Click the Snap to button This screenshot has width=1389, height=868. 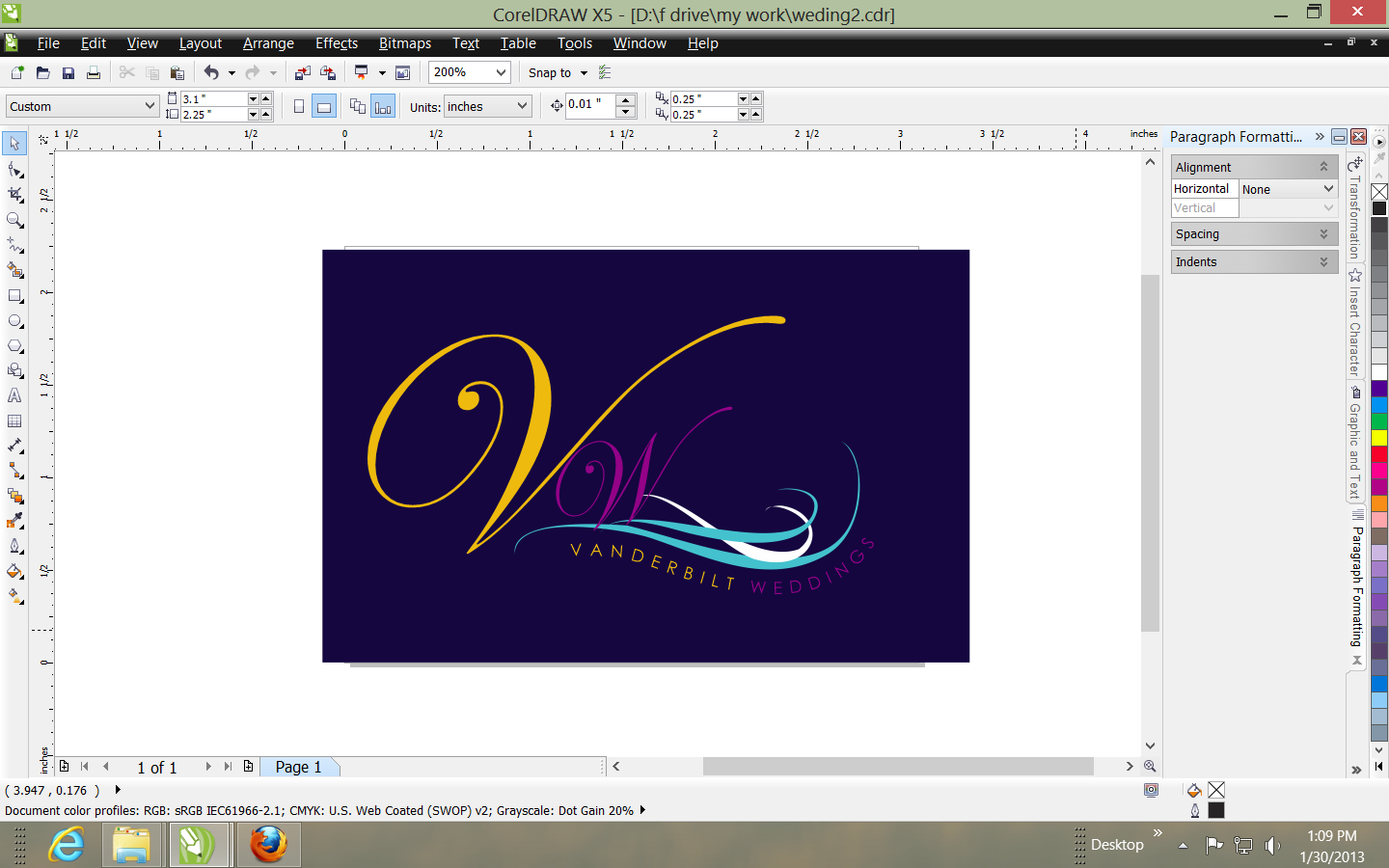pos(557,73)
